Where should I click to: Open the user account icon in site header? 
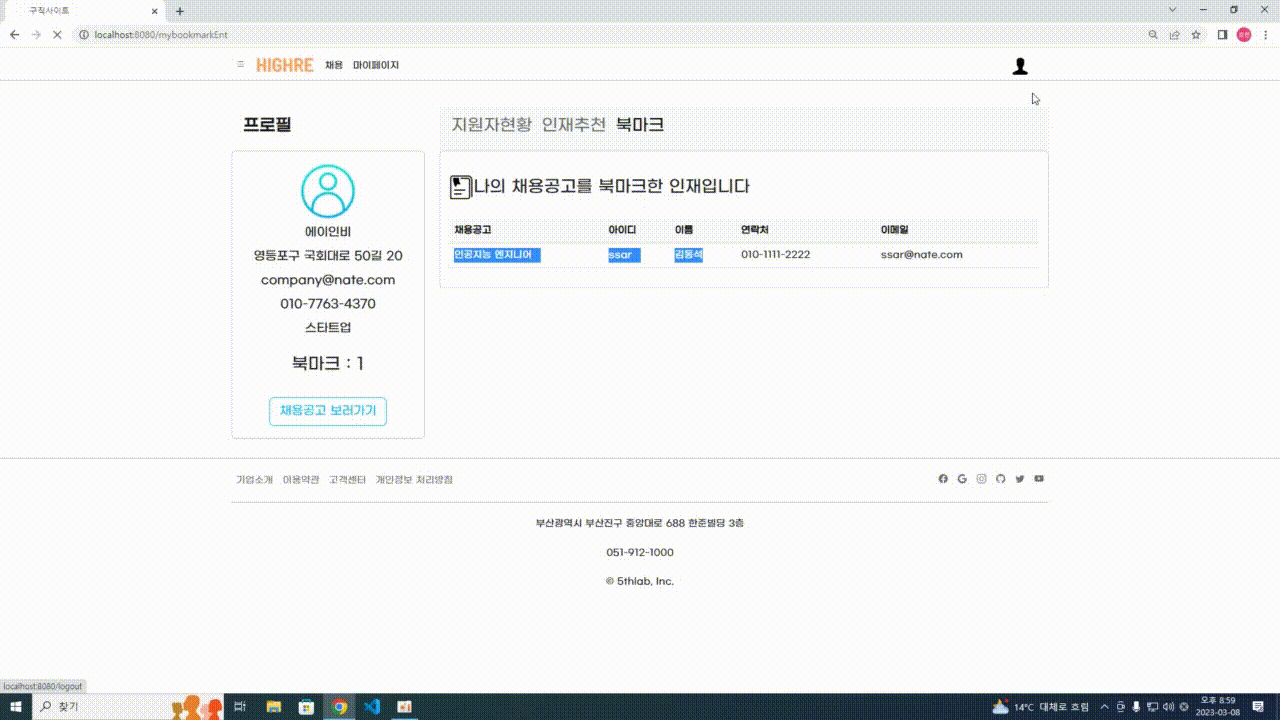point(1020,66)
